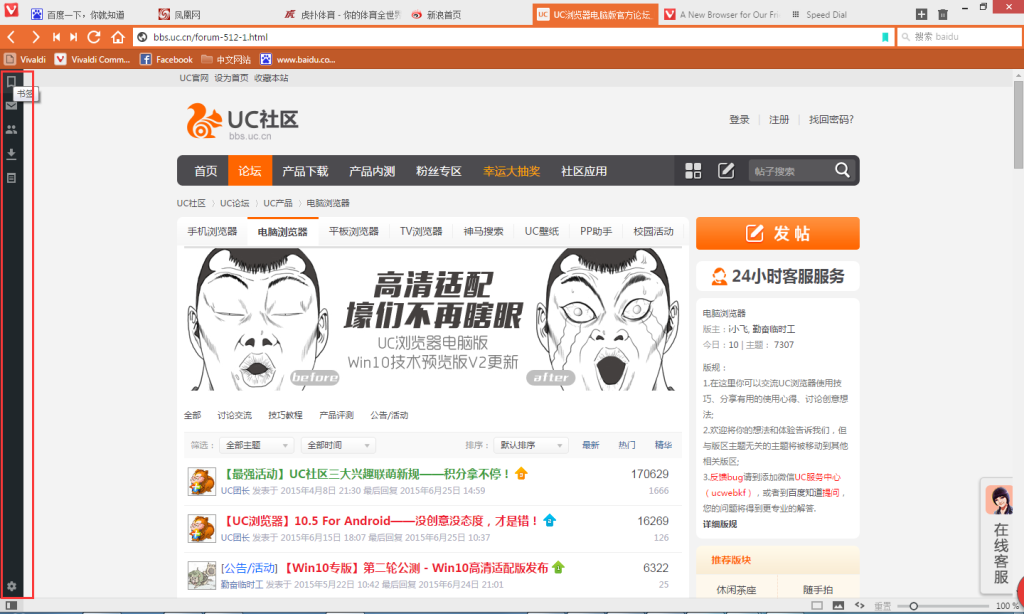
Task: Expand the 全部主题 filter dropdown
Action: click(x=257, y=445)
